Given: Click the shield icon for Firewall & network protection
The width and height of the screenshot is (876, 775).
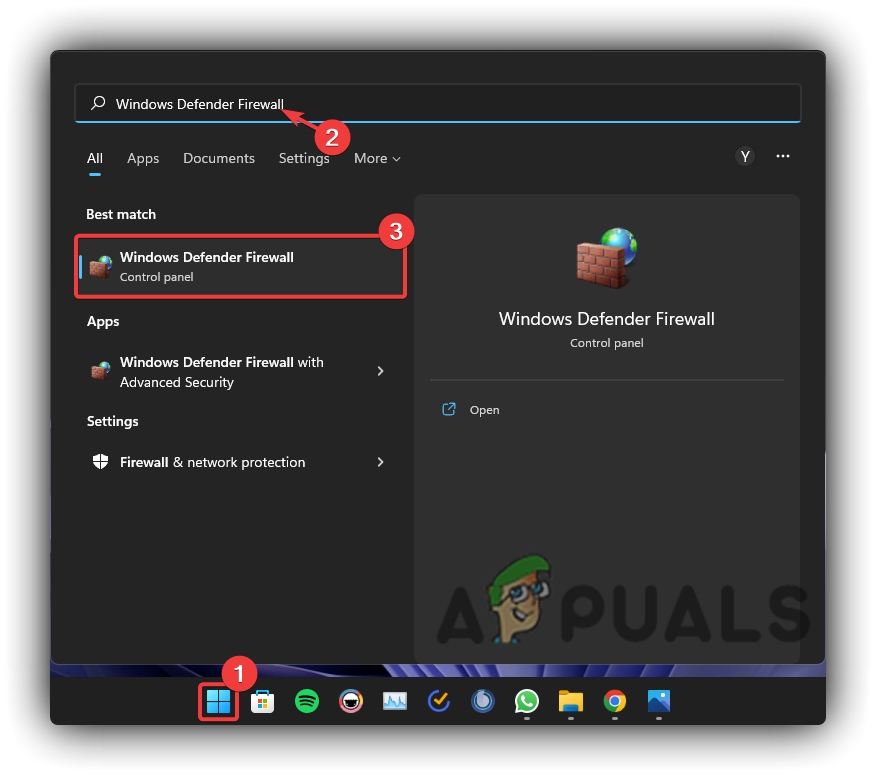Looking at the screenshot, I should [101, 462].
